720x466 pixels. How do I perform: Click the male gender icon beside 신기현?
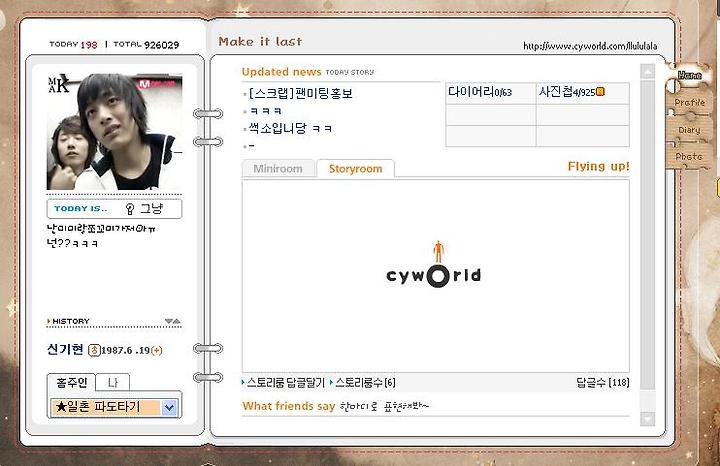(x=94, y=350)
